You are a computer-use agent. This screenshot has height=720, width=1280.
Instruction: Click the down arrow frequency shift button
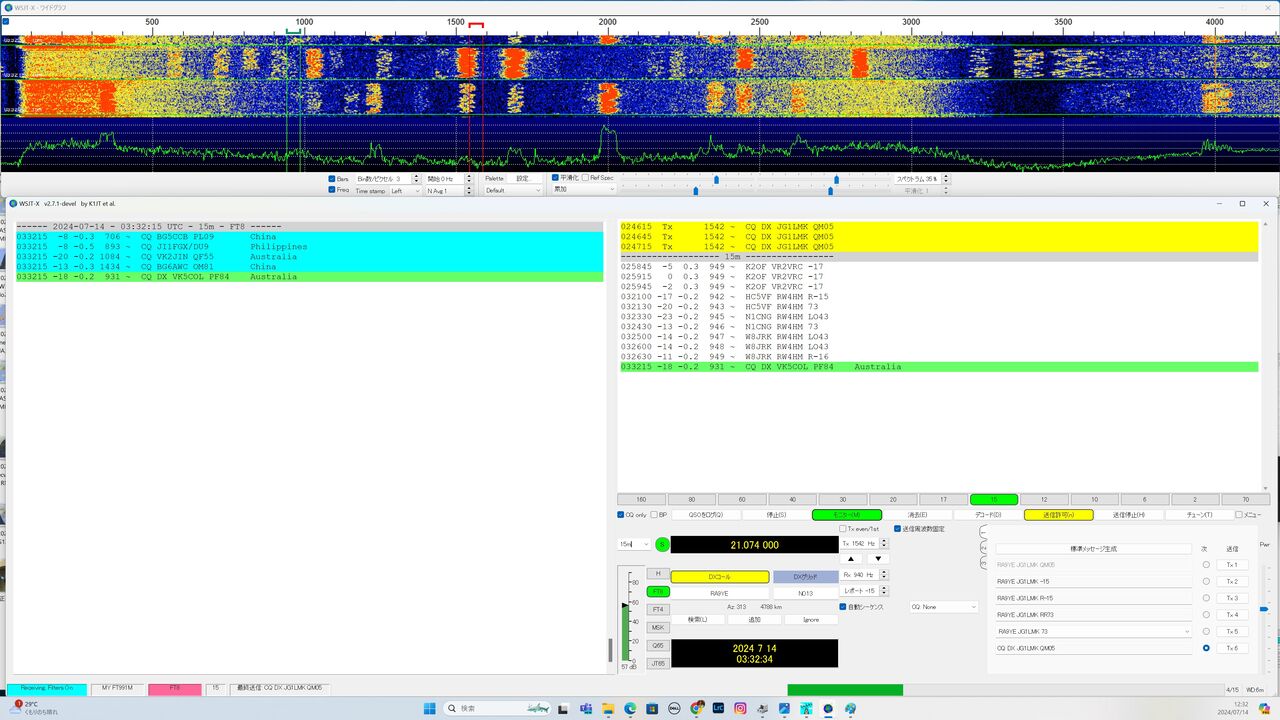click(x=878, y=558)
